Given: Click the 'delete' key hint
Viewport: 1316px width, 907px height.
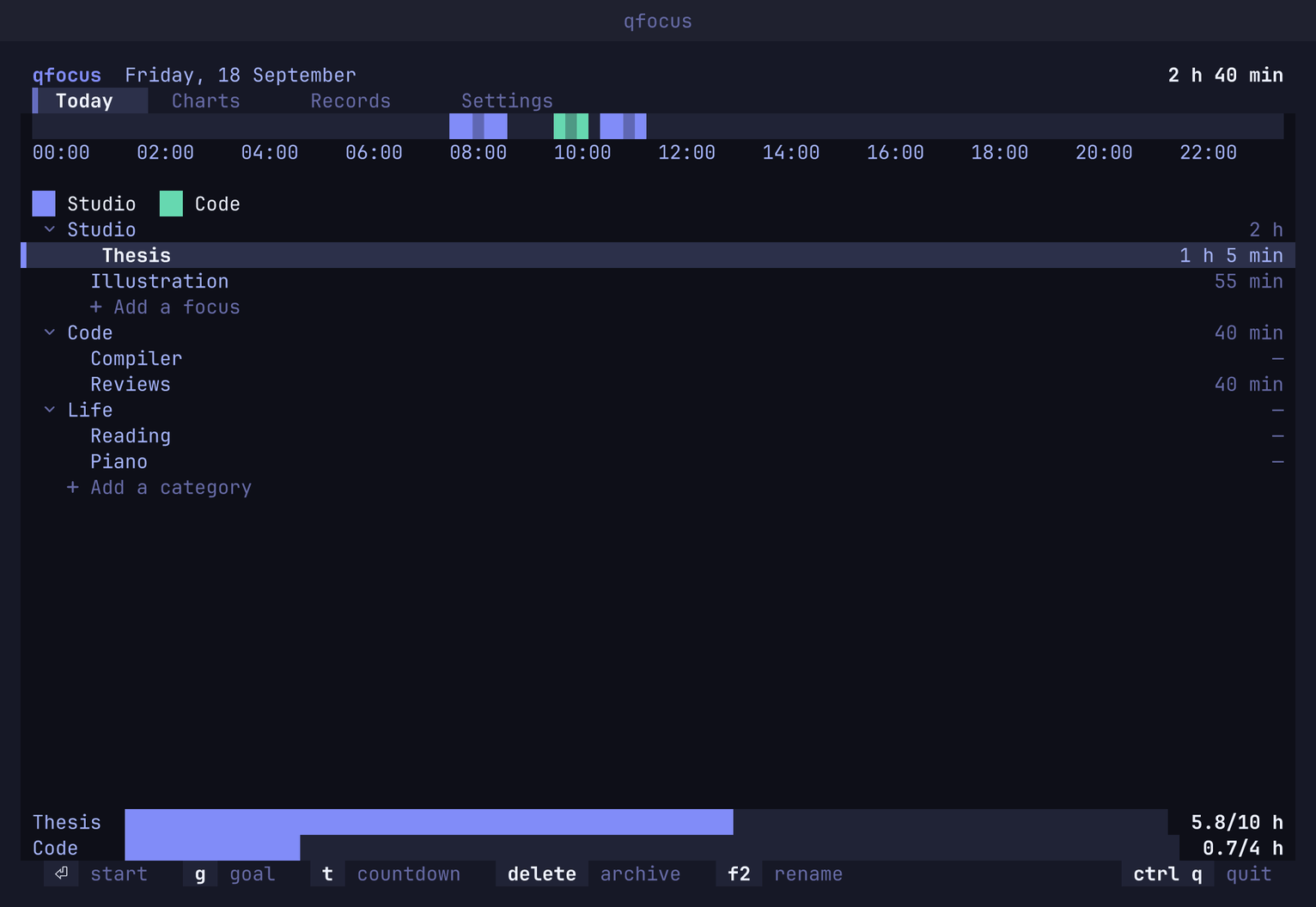Looking at the screenshot, I should (x=542, y=874).
